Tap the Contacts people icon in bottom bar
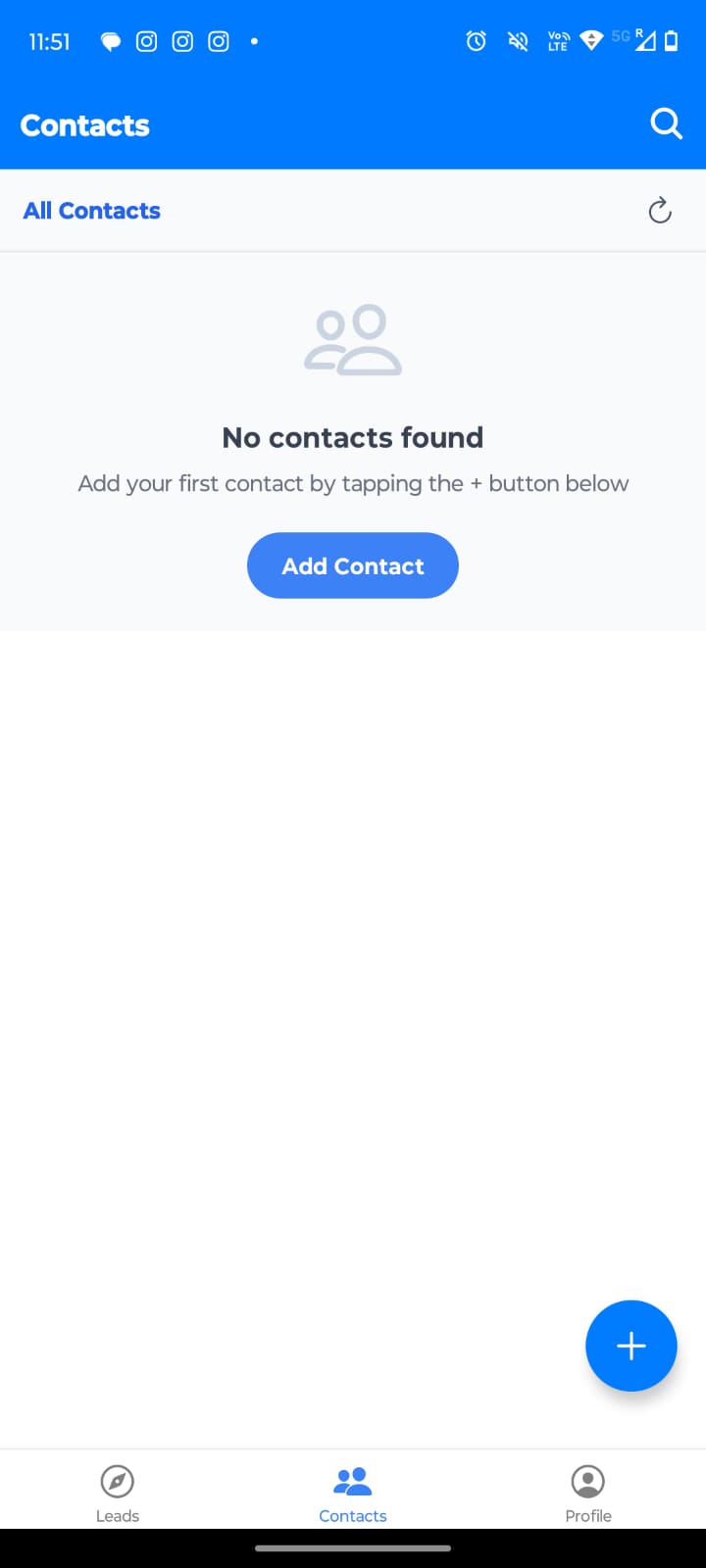The image size is (706, 1568). [x=353, y=1481]
